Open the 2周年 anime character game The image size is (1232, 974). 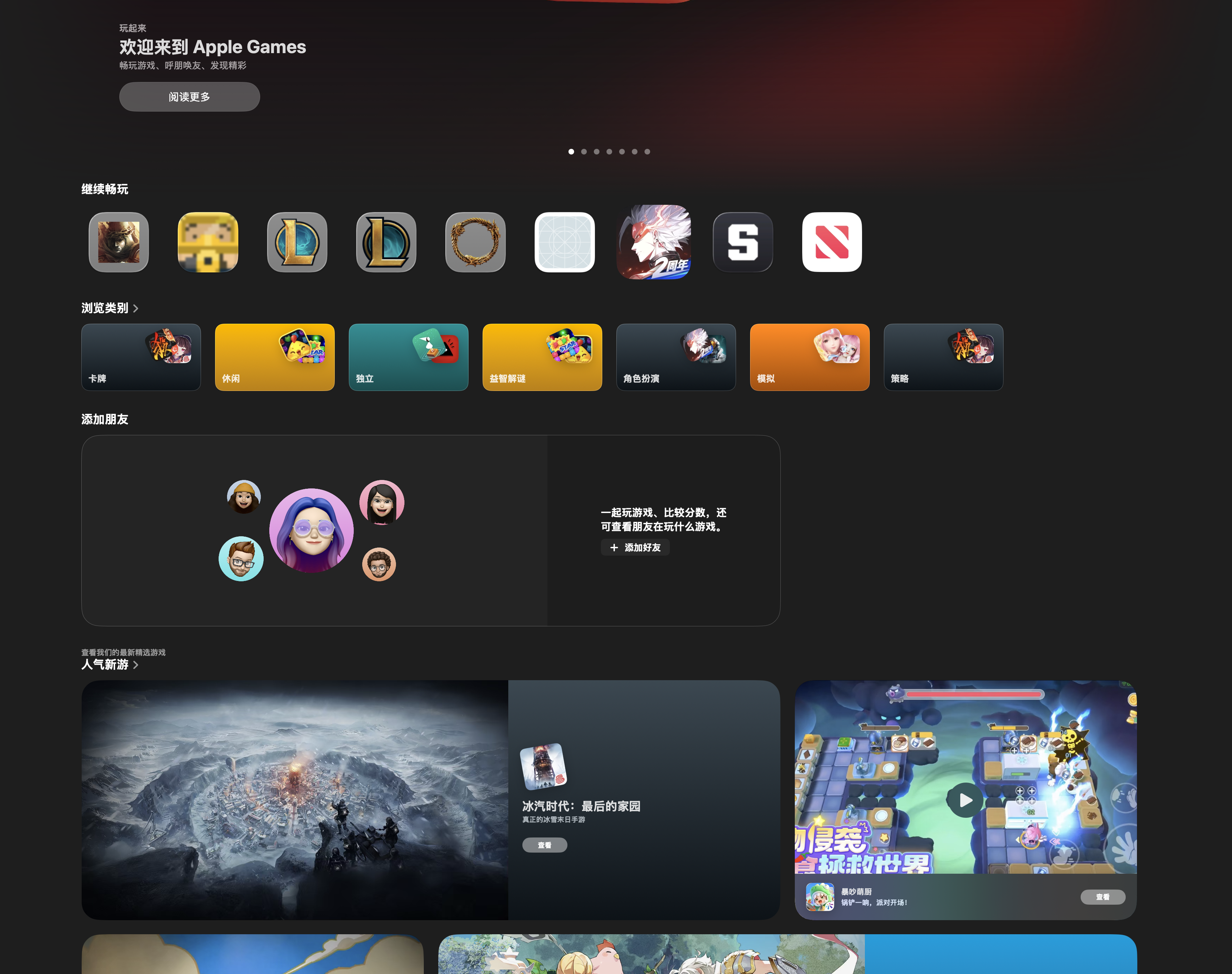coord(654,242)
